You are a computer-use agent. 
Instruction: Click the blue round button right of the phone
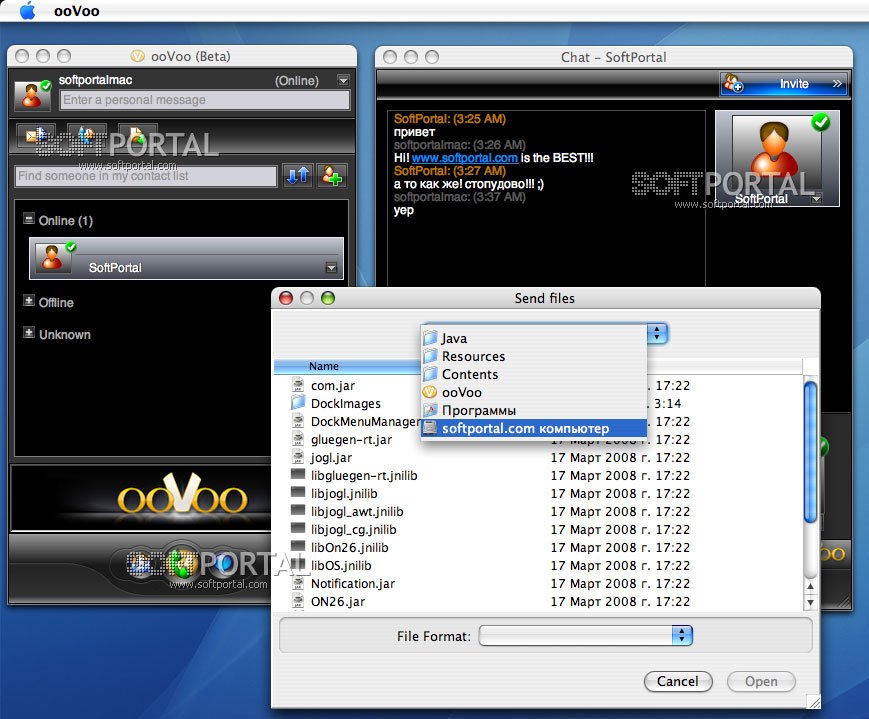223,563
